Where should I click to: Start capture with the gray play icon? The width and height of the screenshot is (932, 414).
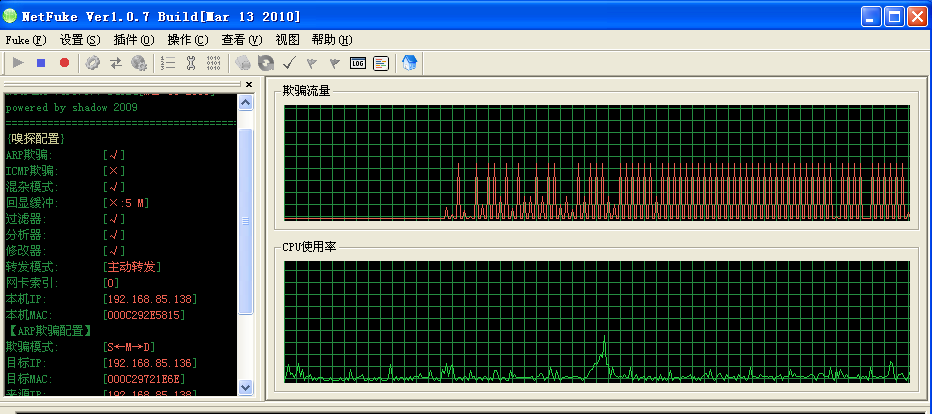(x=18, y=62)
